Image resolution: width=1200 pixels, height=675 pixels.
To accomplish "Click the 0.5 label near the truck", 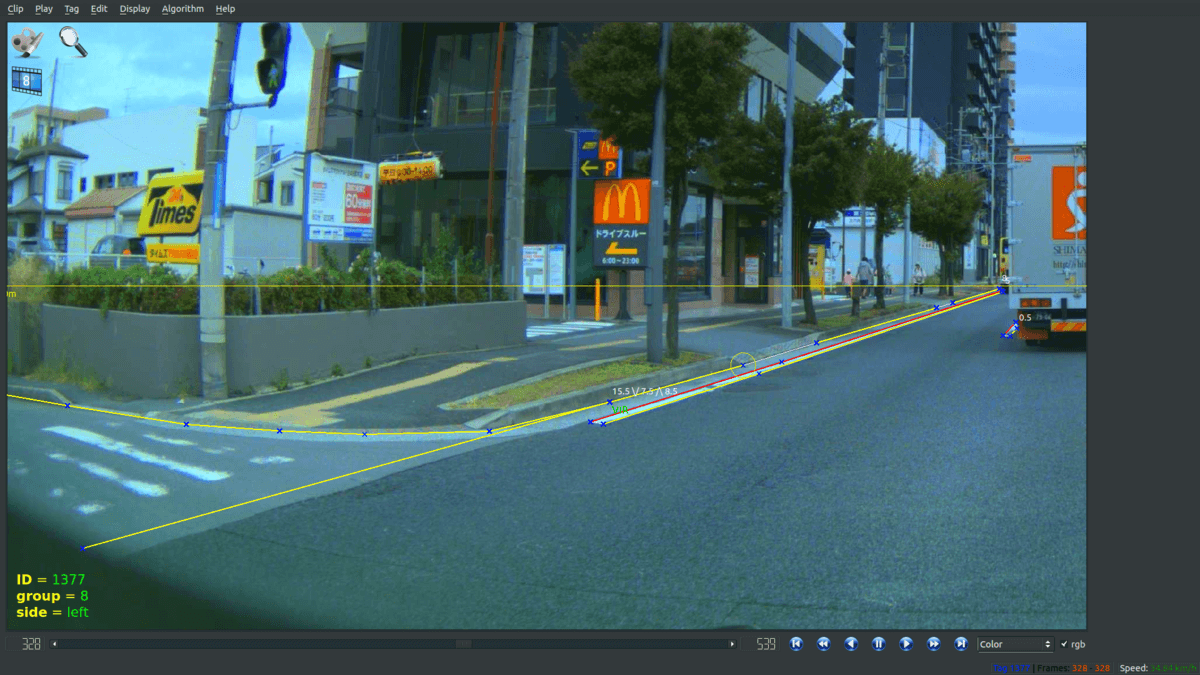I will 1025,317.
